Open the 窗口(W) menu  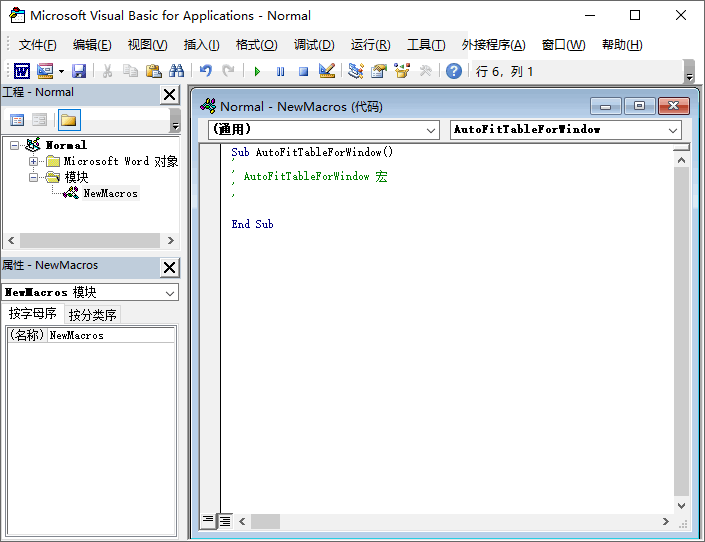click(563, 45)
